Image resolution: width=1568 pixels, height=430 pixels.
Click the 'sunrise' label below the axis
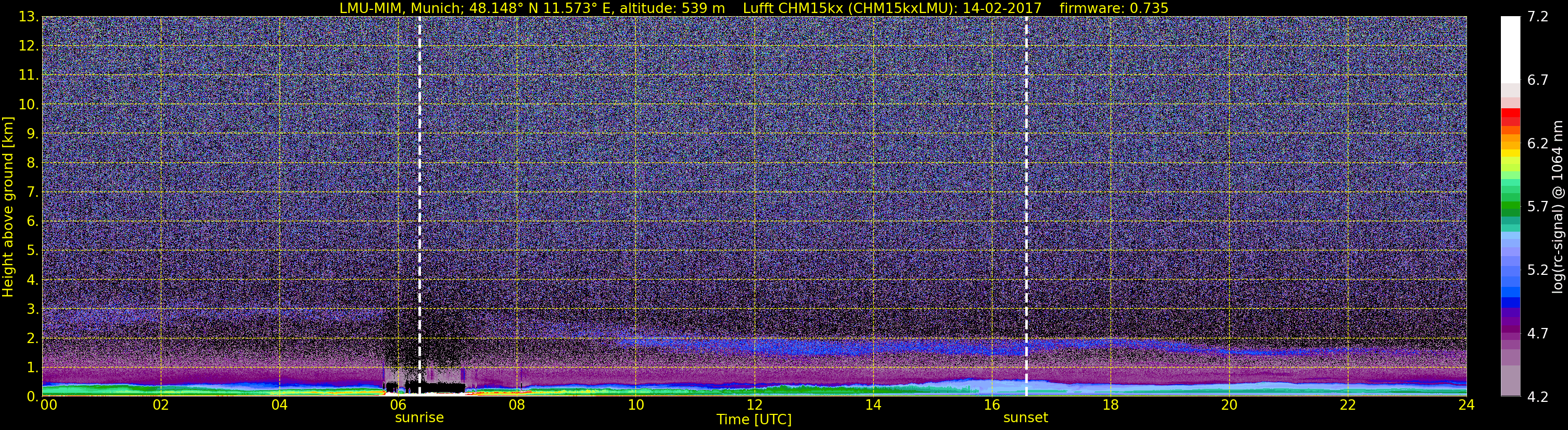419,418
